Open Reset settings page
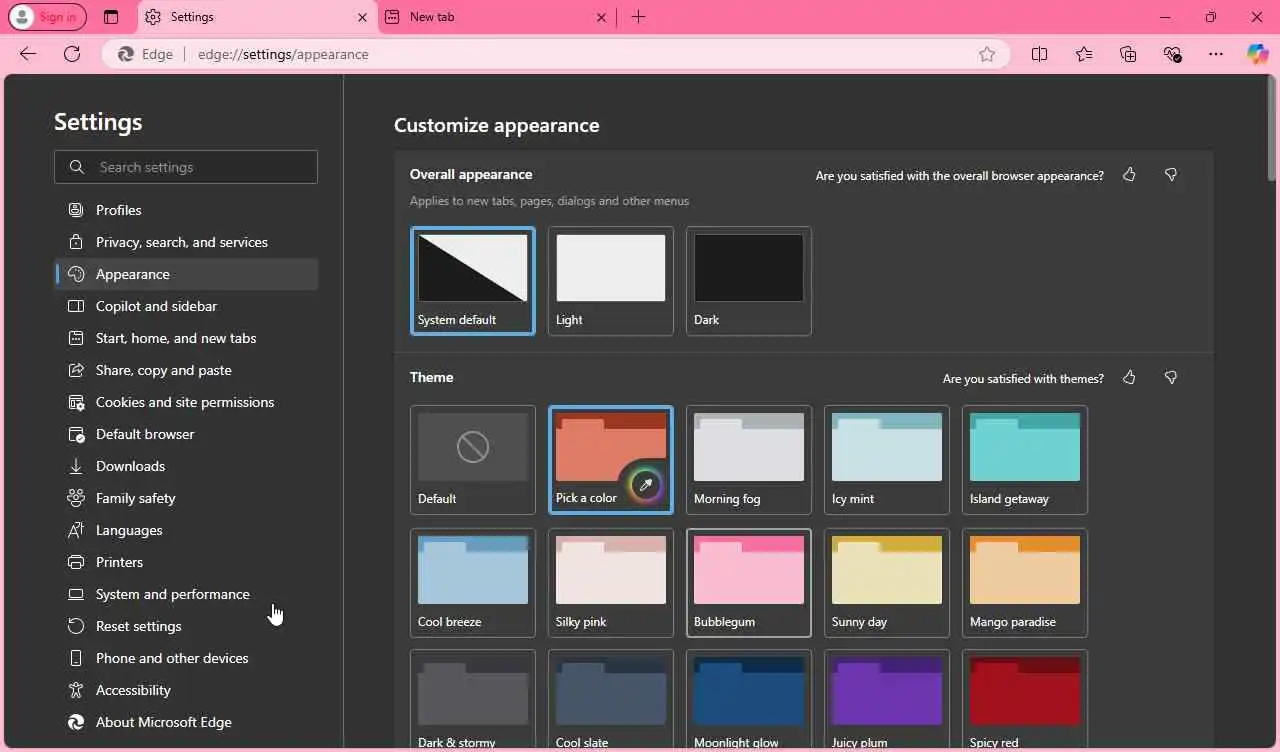 point(187,626)
